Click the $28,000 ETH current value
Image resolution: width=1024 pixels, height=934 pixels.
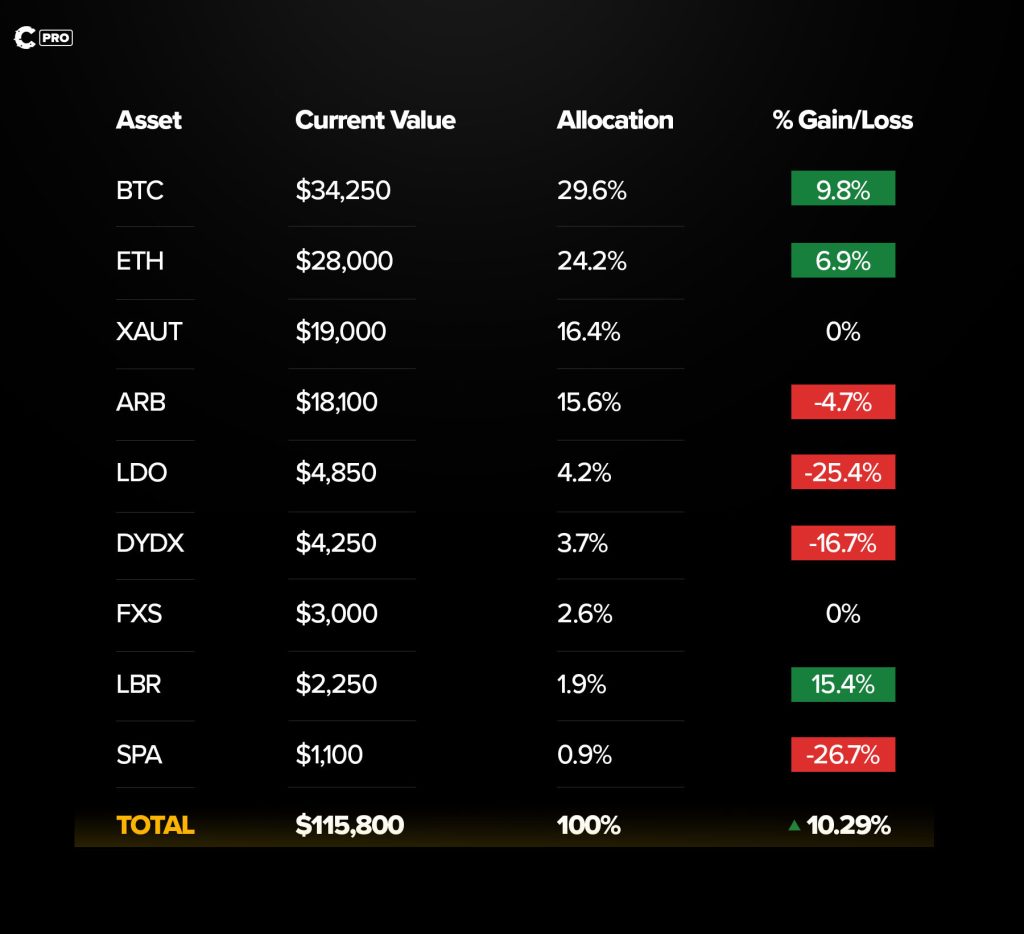[x=344, y=261]
